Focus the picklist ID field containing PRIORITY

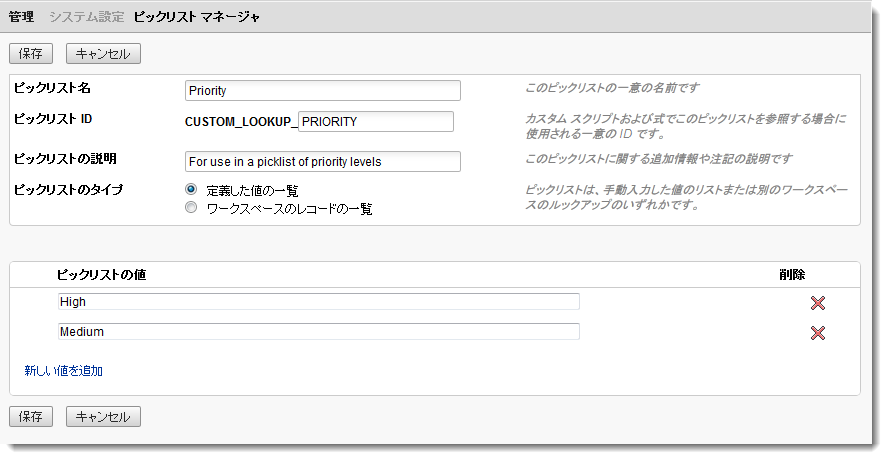point(376,122)
